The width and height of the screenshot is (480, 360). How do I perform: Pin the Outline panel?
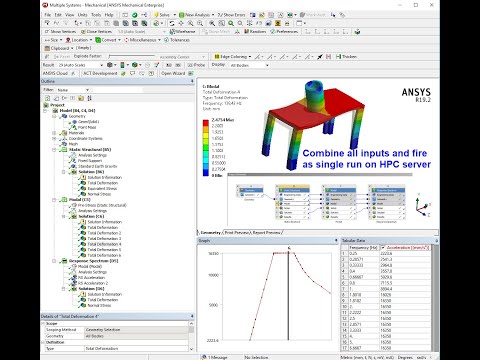(192, 81)
